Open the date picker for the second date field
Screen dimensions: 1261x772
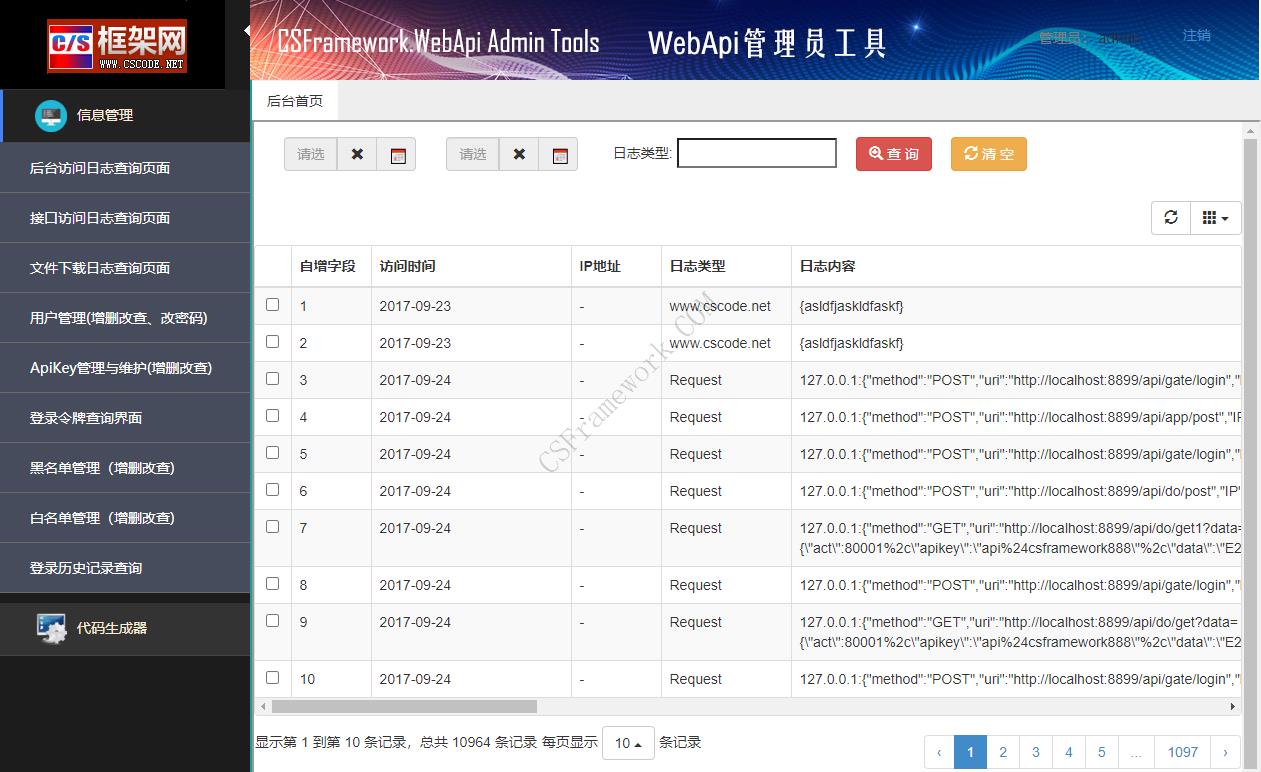pos(559,154)
